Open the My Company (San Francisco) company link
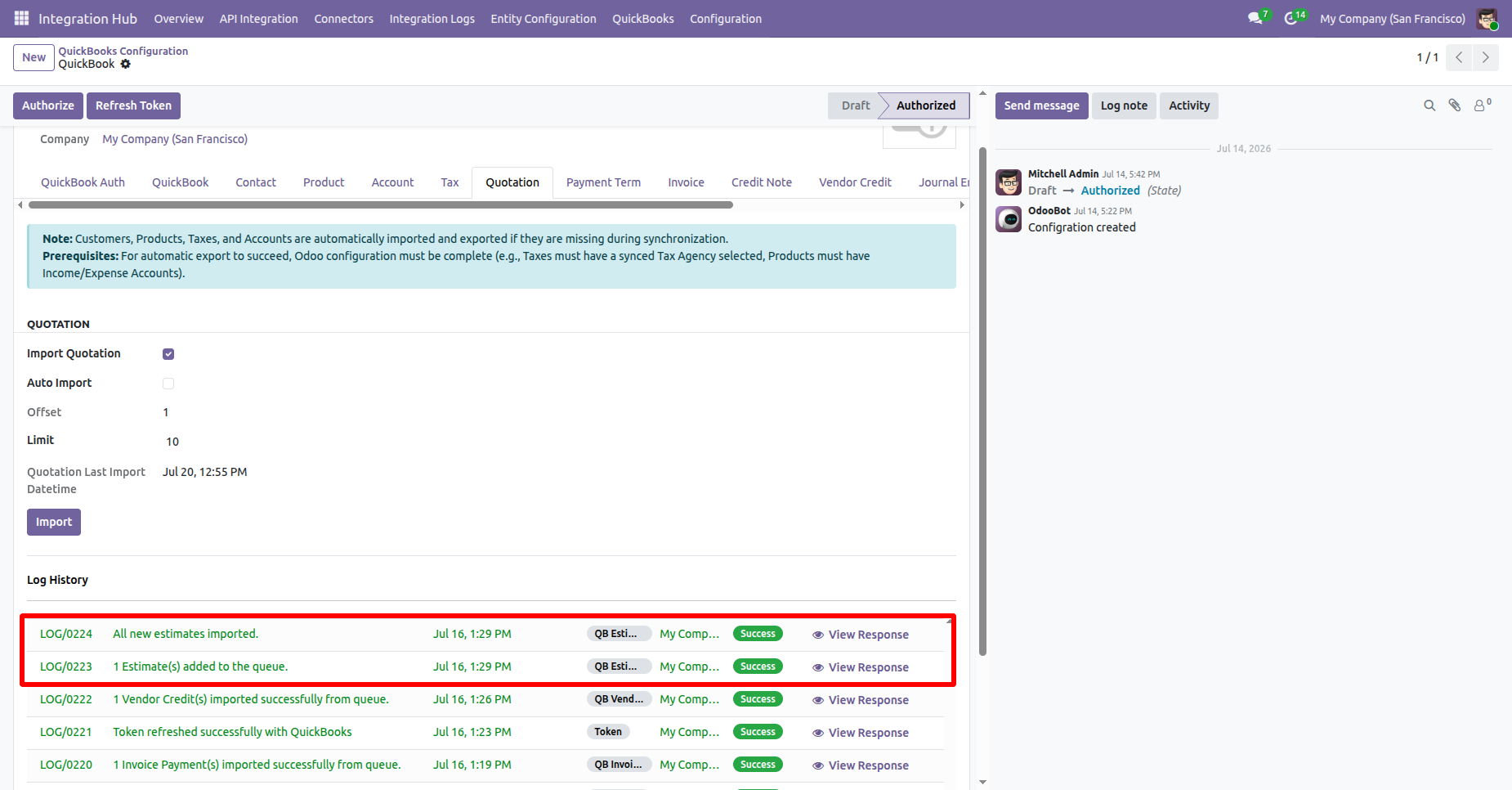The height and width of the screenshot is (790, 1512). pos(175,139)
